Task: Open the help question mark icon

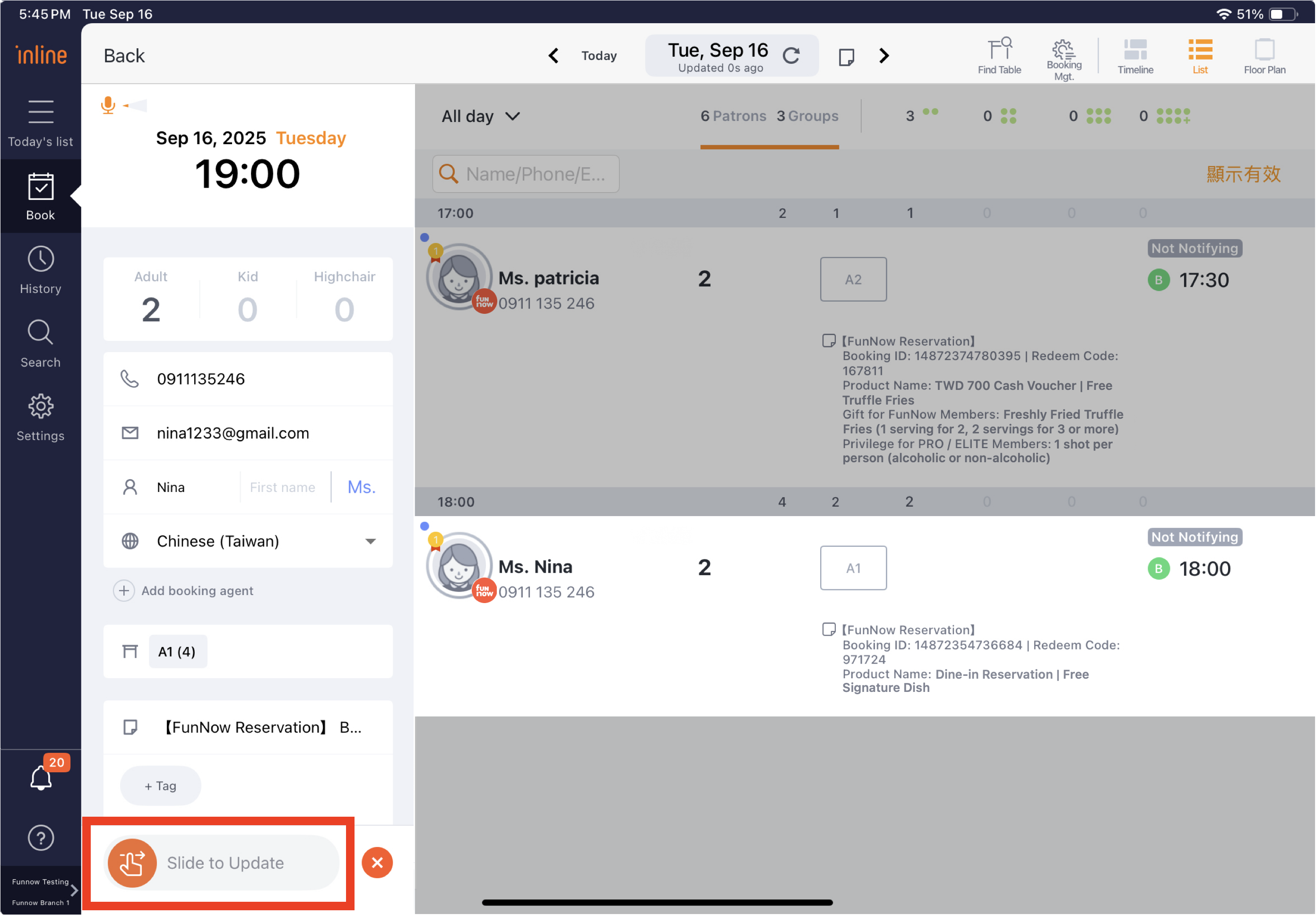Action: point(41,837)
